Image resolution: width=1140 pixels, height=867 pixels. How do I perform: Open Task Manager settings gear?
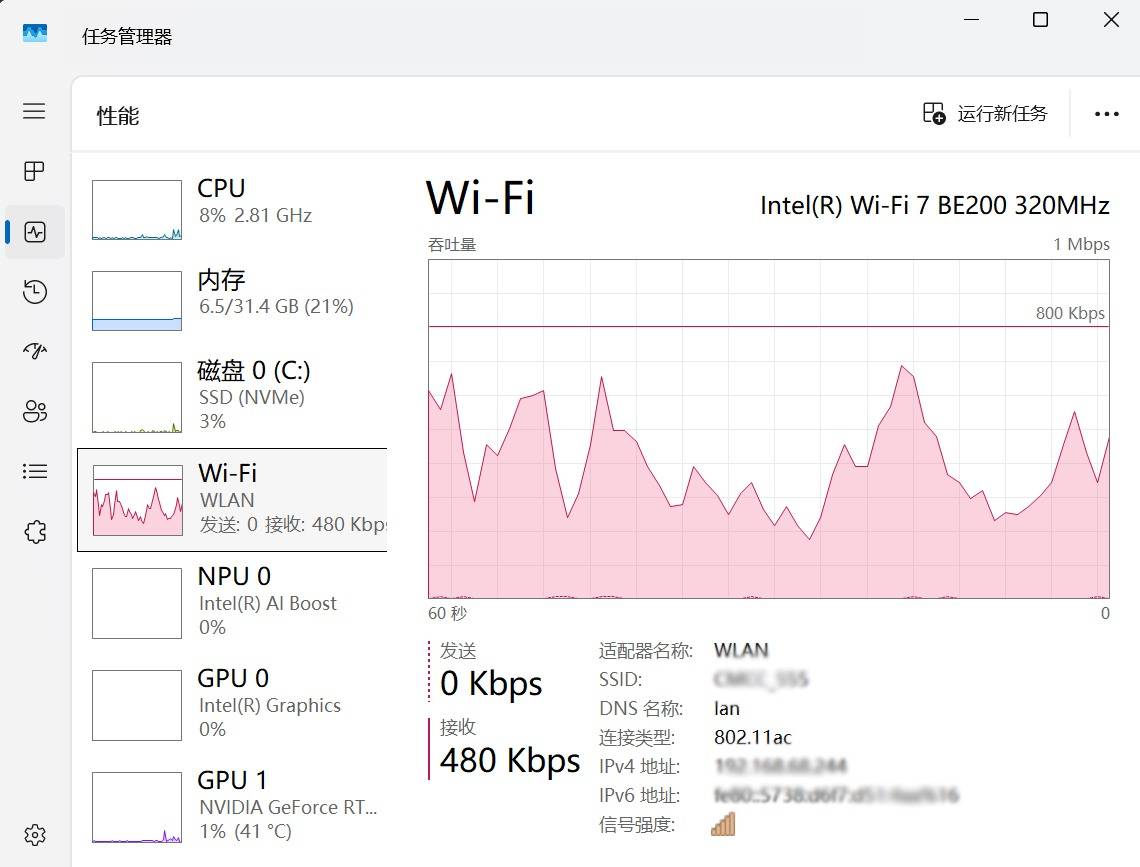coord(35,834)
